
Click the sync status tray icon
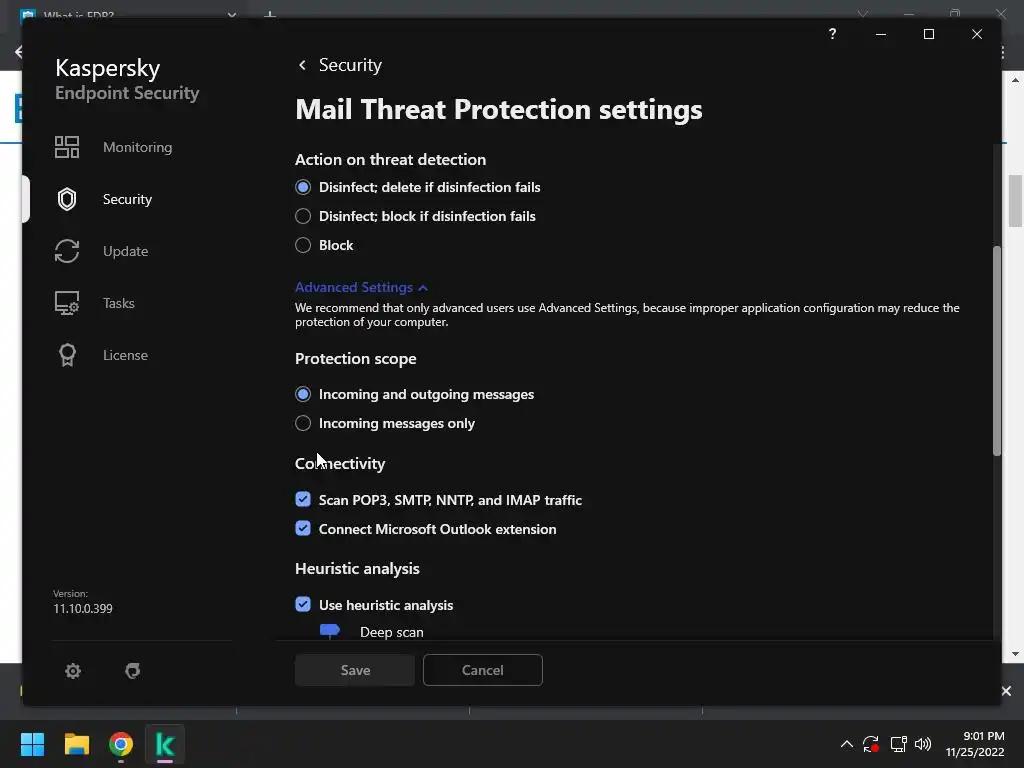871,744
